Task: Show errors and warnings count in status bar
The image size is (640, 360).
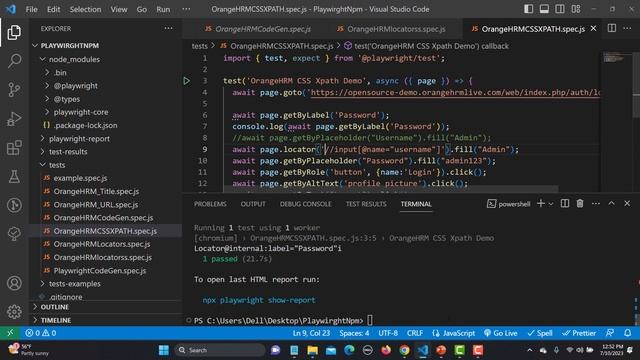Action: pos(41,333)
